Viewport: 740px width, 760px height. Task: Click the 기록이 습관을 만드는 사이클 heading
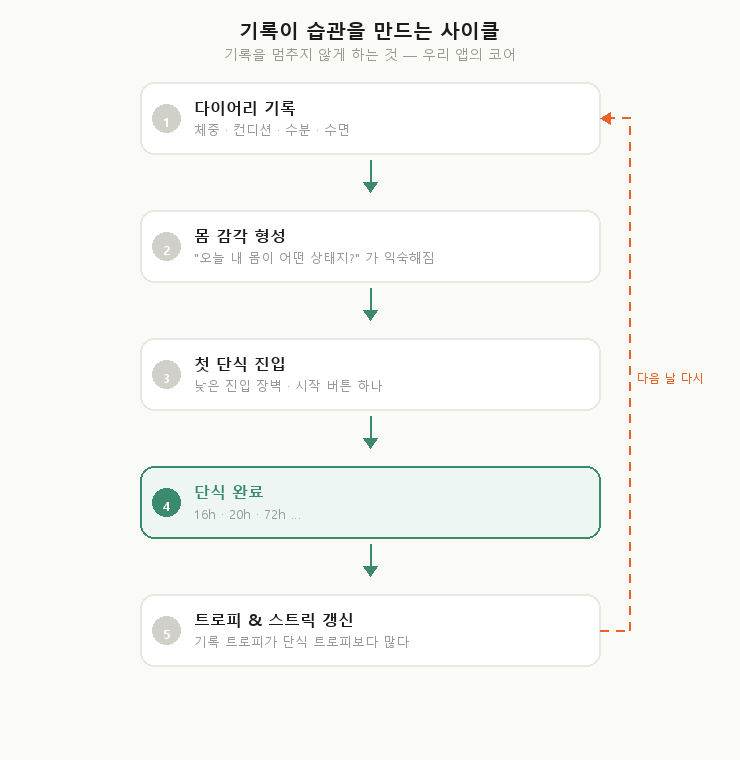[x=370, y=31]
